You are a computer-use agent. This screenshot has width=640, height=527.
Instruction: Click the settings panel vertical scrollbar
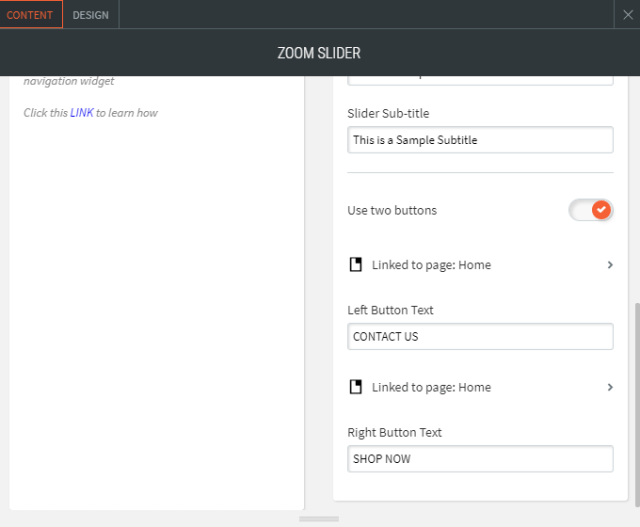coord(636,400)
